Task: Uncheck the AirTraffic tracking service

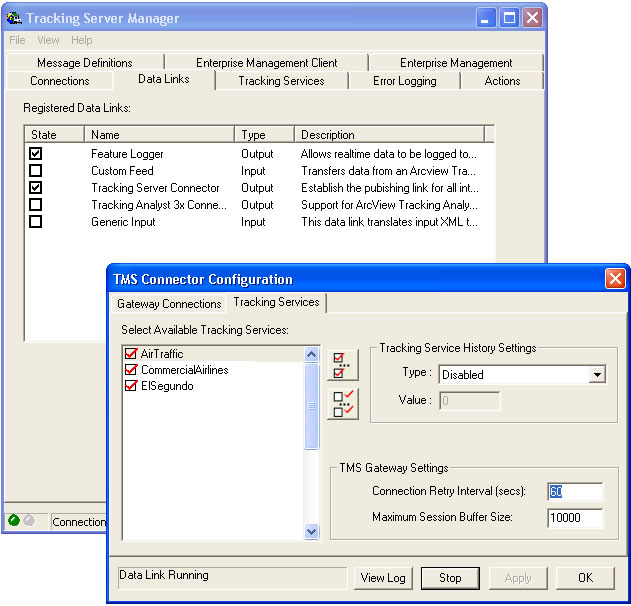Action: [x=131, y=354]
